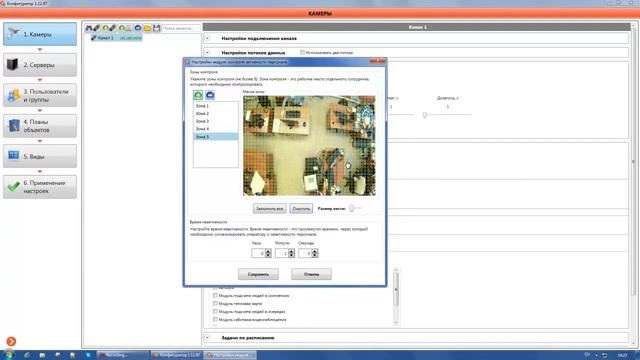The height and width of the screenshot is (360, 640).
Task: Collapse 'Настройки потоков данных' section
Action: pos(207,53)
